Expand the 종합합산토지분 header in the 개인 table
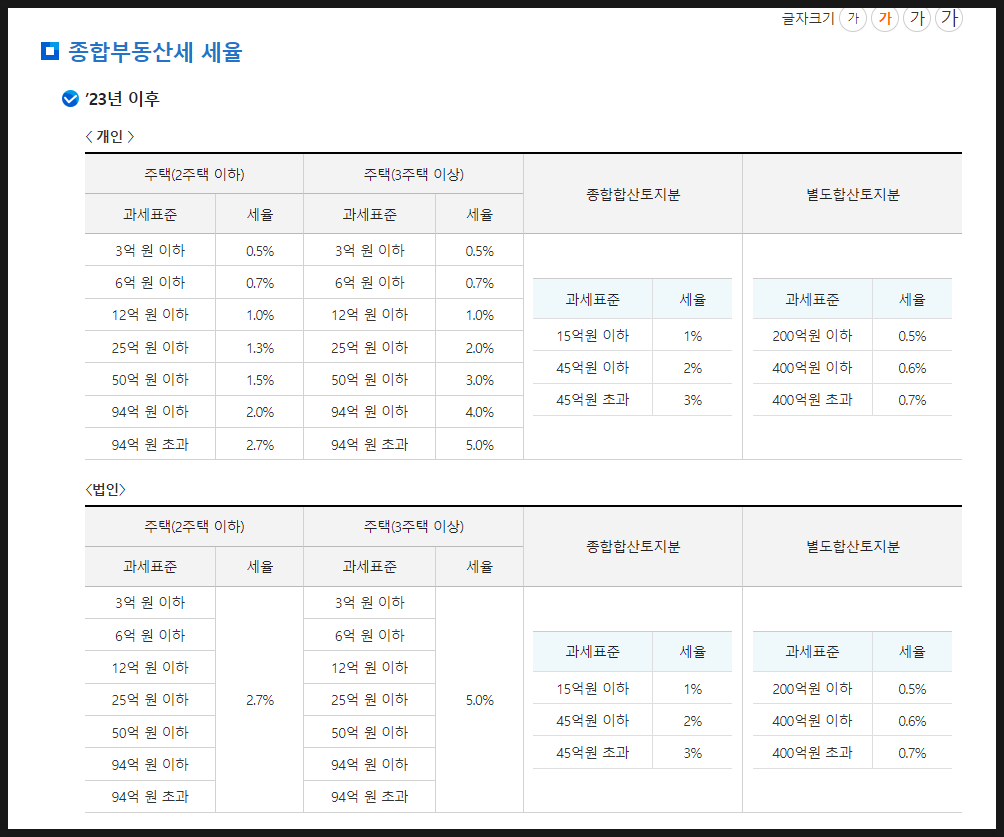The image size is (1004, 837). [632, 193]
